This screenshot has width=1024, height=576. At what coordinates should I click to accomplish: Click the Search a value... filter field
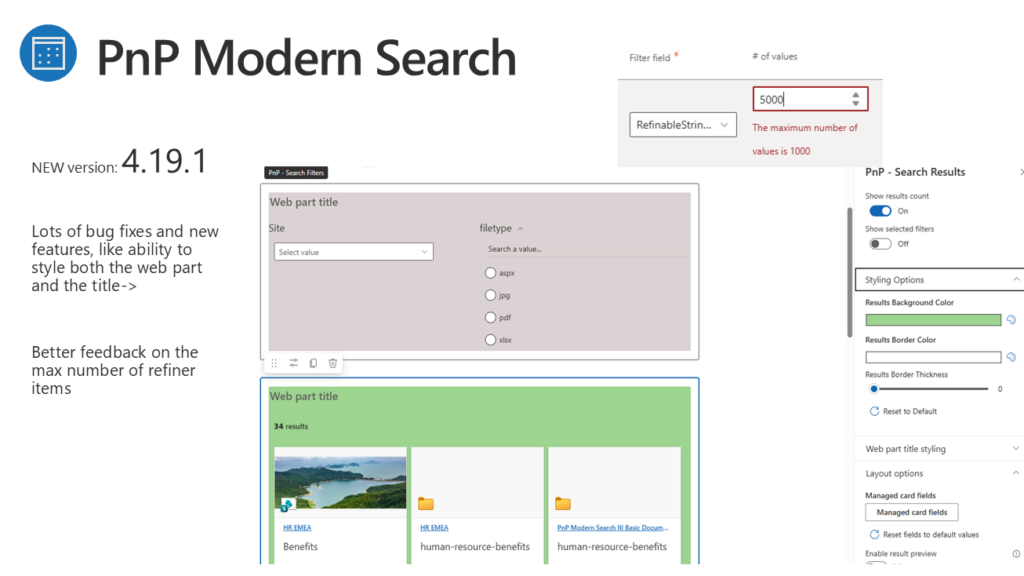(x=586, y=249)
